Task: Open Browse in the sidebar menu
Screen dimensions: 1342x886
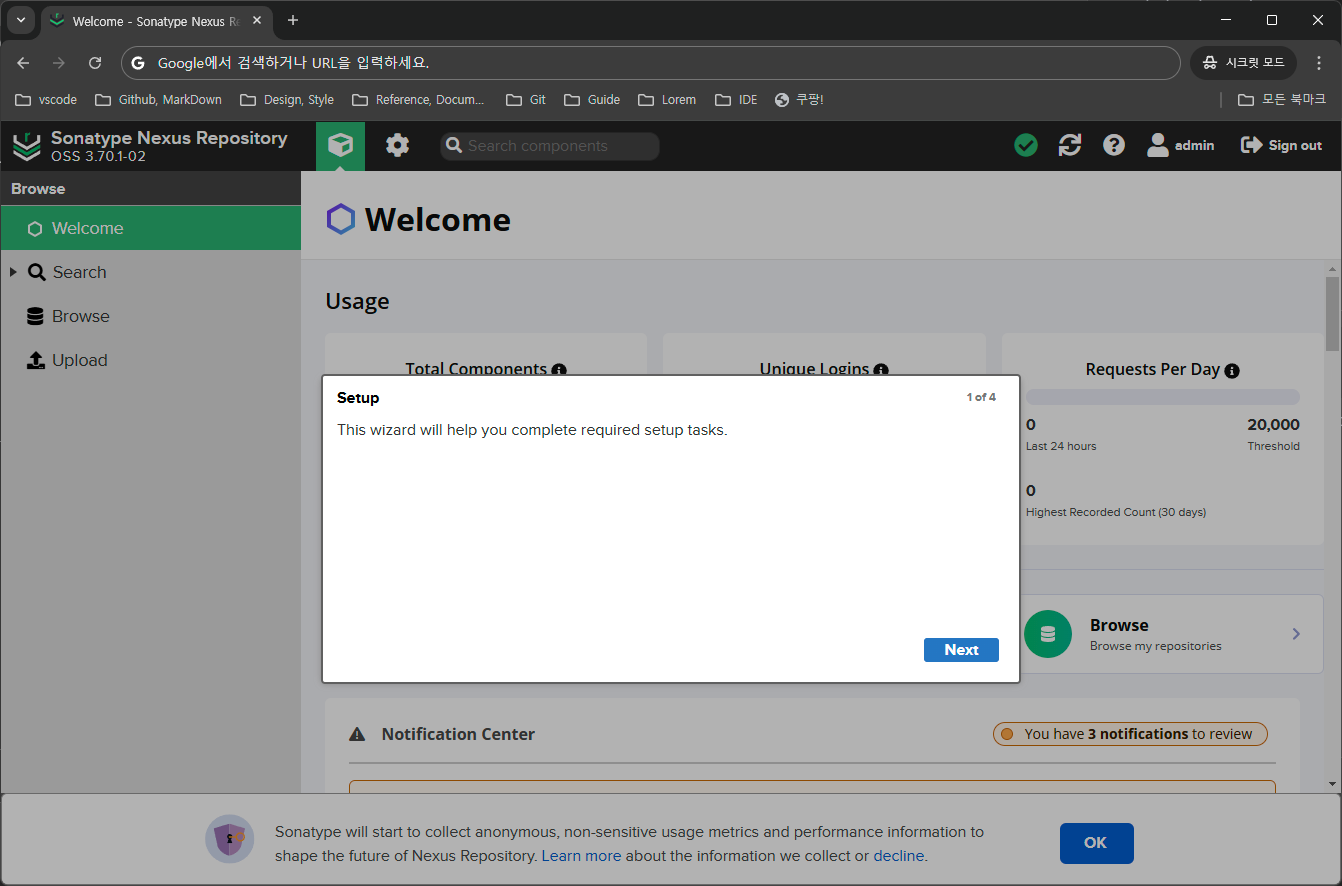Action: pos(151,316)
